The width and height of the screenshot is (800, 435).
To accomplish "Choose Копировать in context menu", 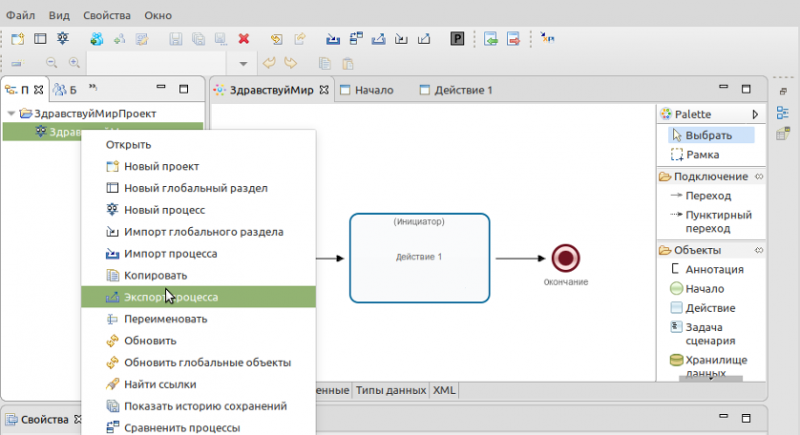I will pos(198,275).
